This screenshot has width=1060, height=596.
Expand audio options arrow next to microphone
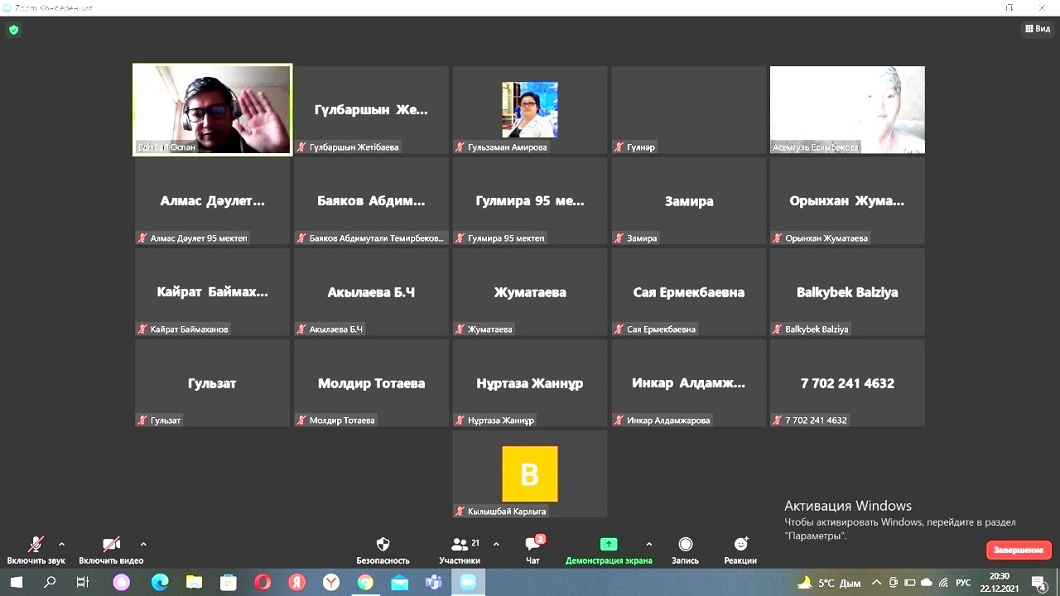coord(62,545)
